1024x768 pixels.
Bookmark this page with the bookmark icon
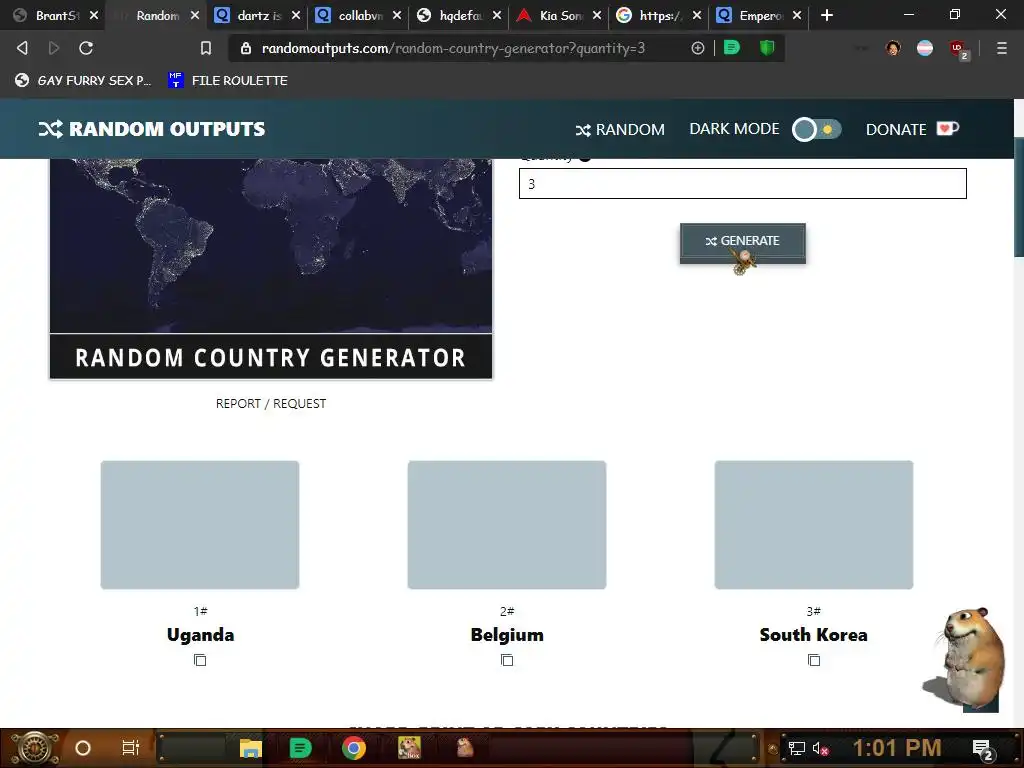206,48
